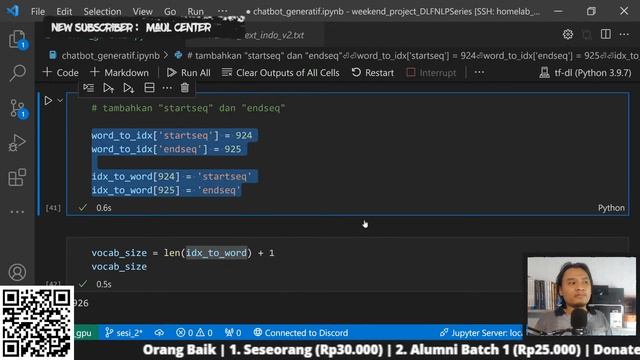This screenshot has height=360, width=640.
Task: Click the VS Code logo icon in title bar
Action: (x=13, y=11)
